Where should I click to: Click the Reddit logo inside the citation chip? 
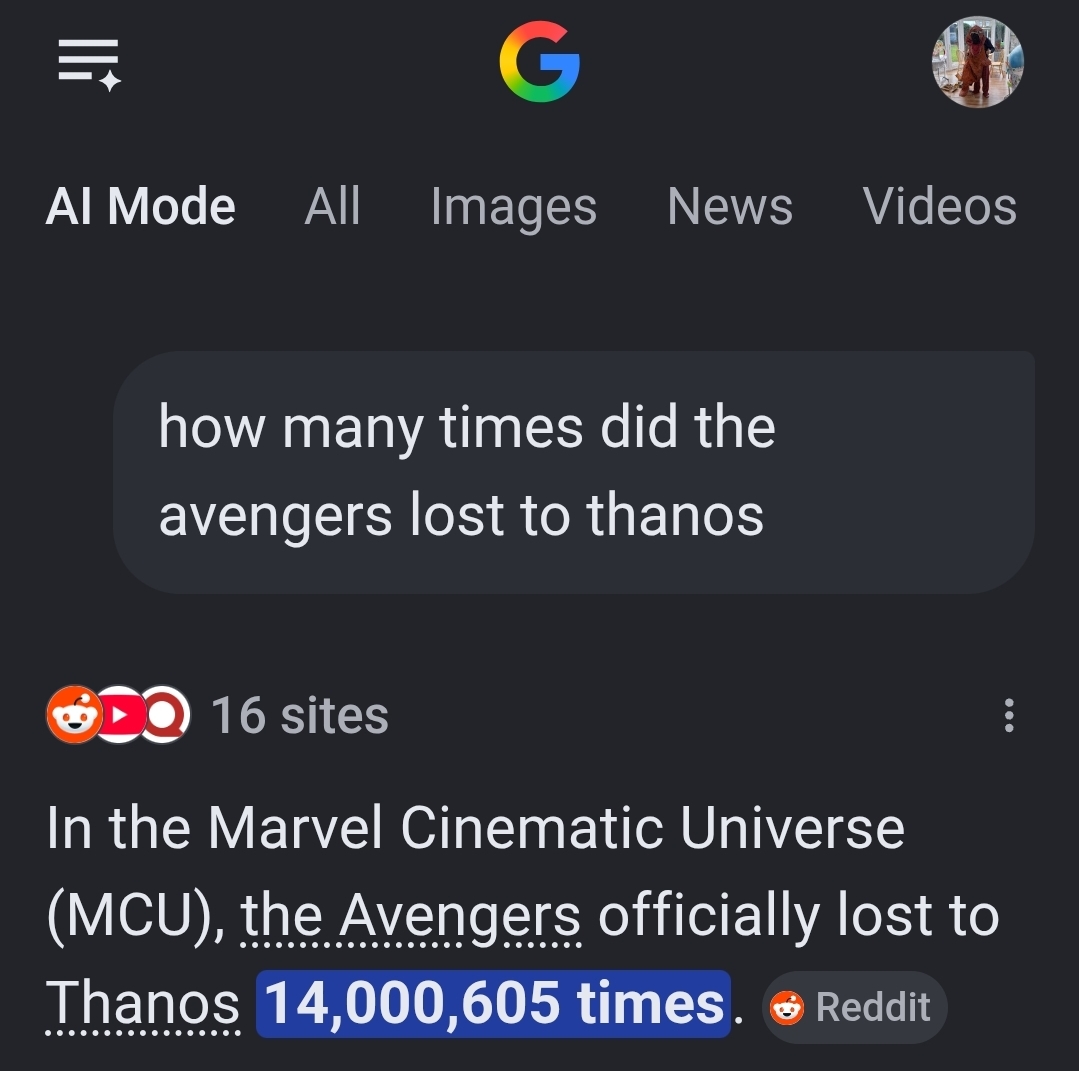[x=787, y=1008]
